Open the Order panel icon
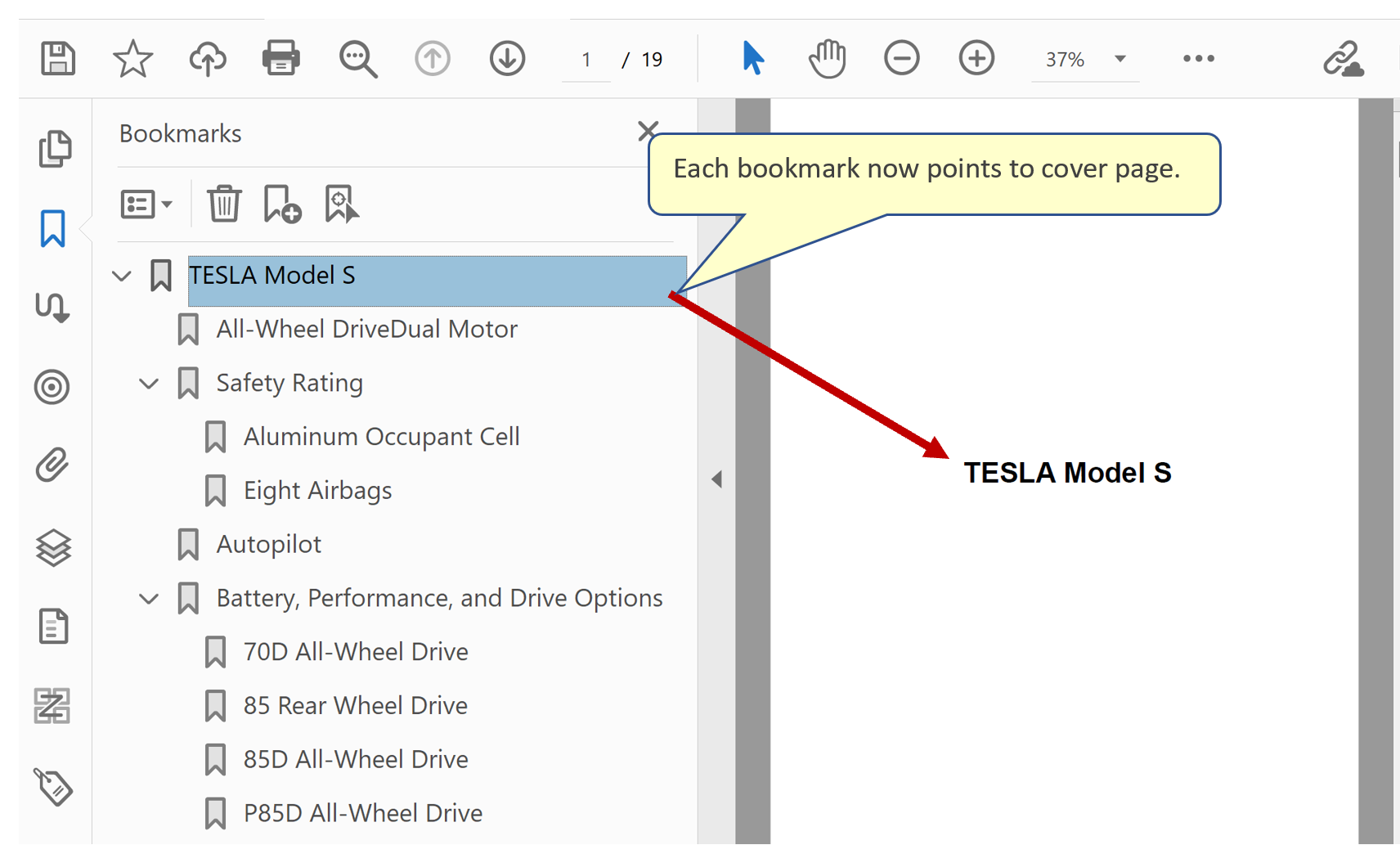The image size is (1400, 854). coord(52,706)
